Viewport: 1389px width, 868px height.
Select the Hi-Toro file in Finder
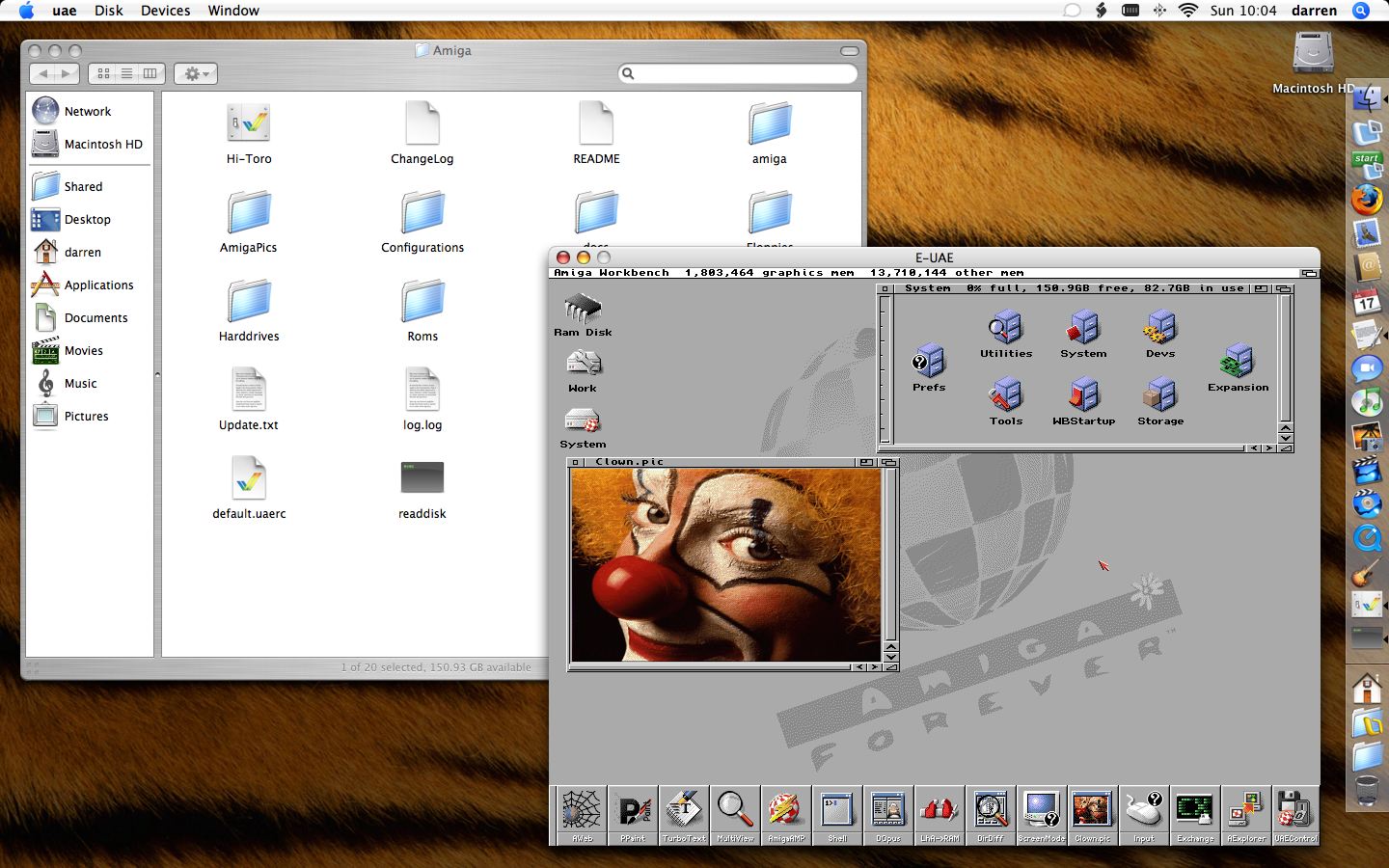[249, 133]
